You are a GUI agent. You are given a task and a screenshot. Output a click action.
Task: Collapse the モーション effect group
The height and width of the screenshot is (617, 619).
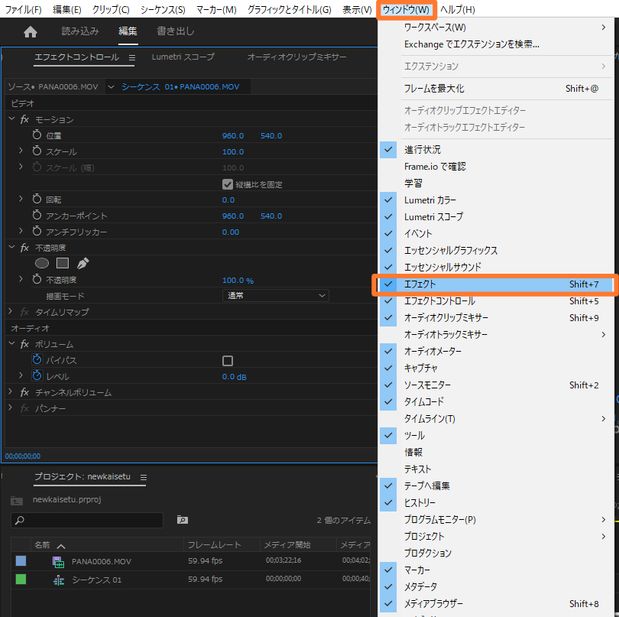(11, 118)
